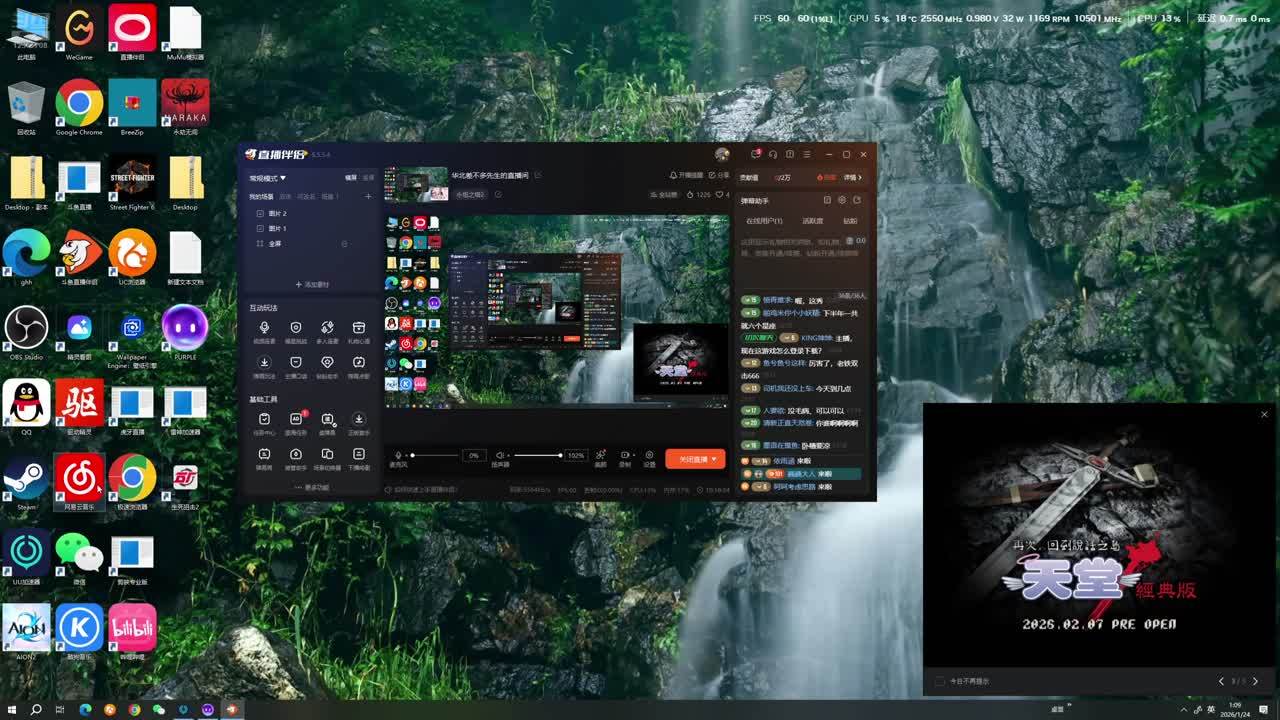Open the 录制 record tool
Viewport: 1280px width, 720px height.
pos(625,455)
